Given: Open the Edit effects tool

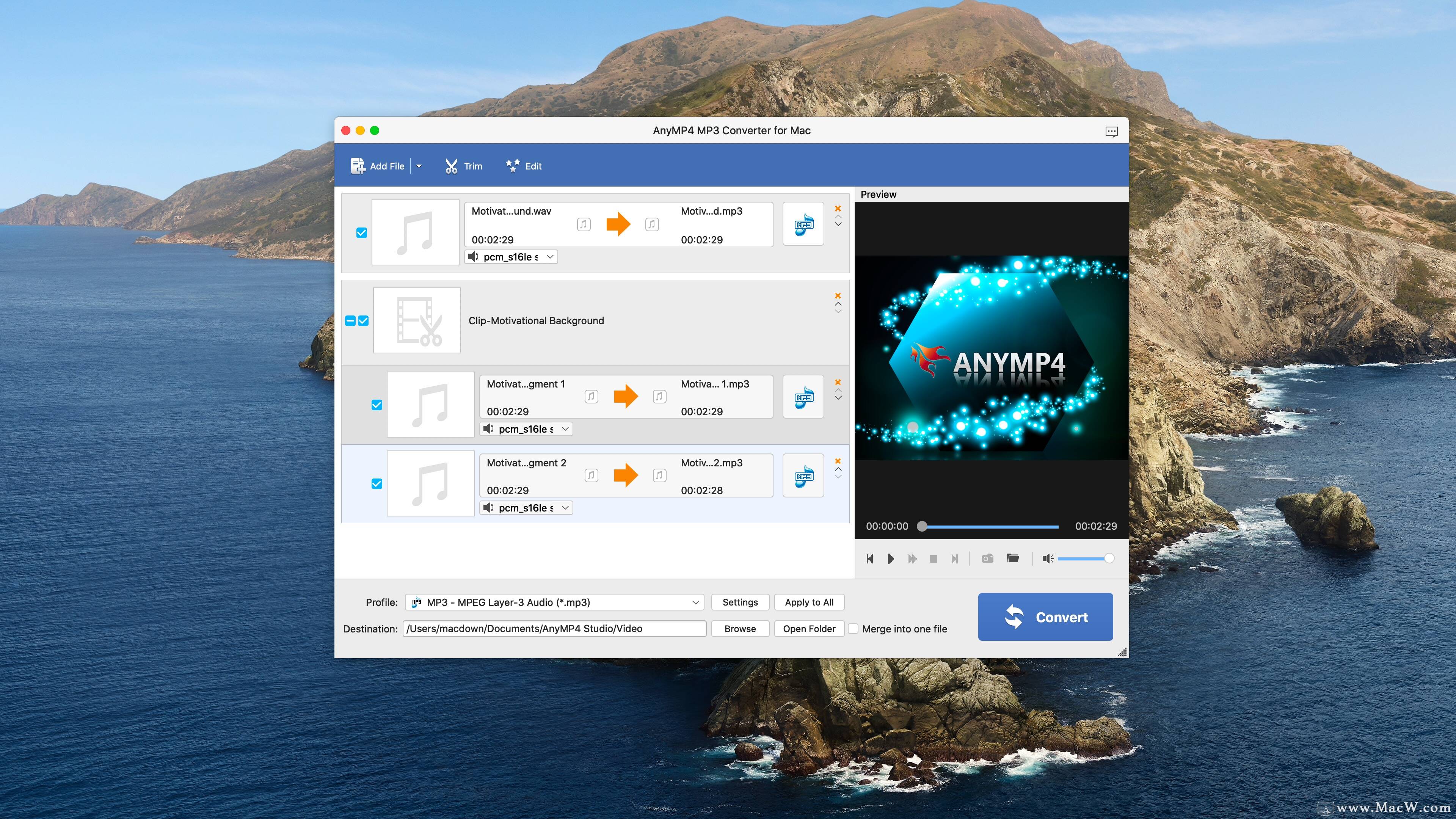Looking at the screenshot, I should 524,166.
